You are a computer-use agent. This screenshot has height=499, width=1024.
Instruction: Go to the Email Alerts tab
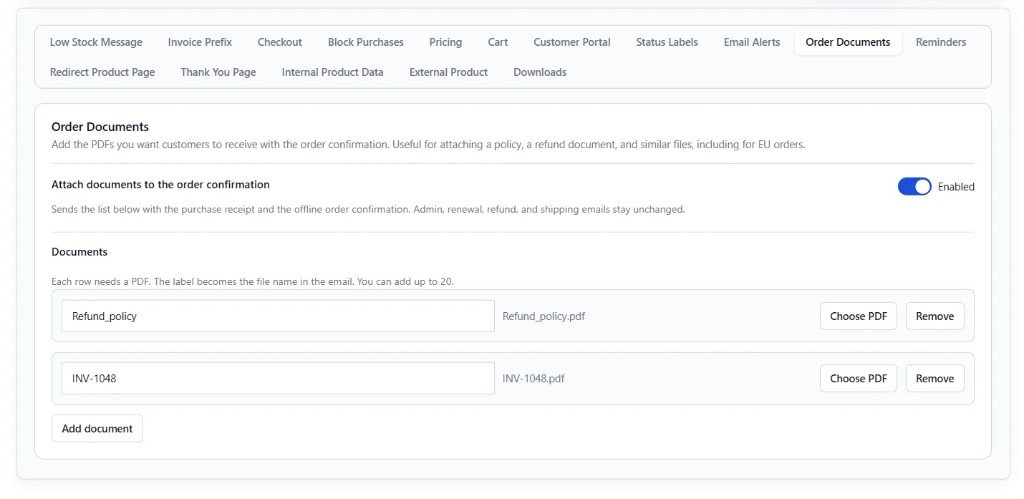tap(752, 42)
